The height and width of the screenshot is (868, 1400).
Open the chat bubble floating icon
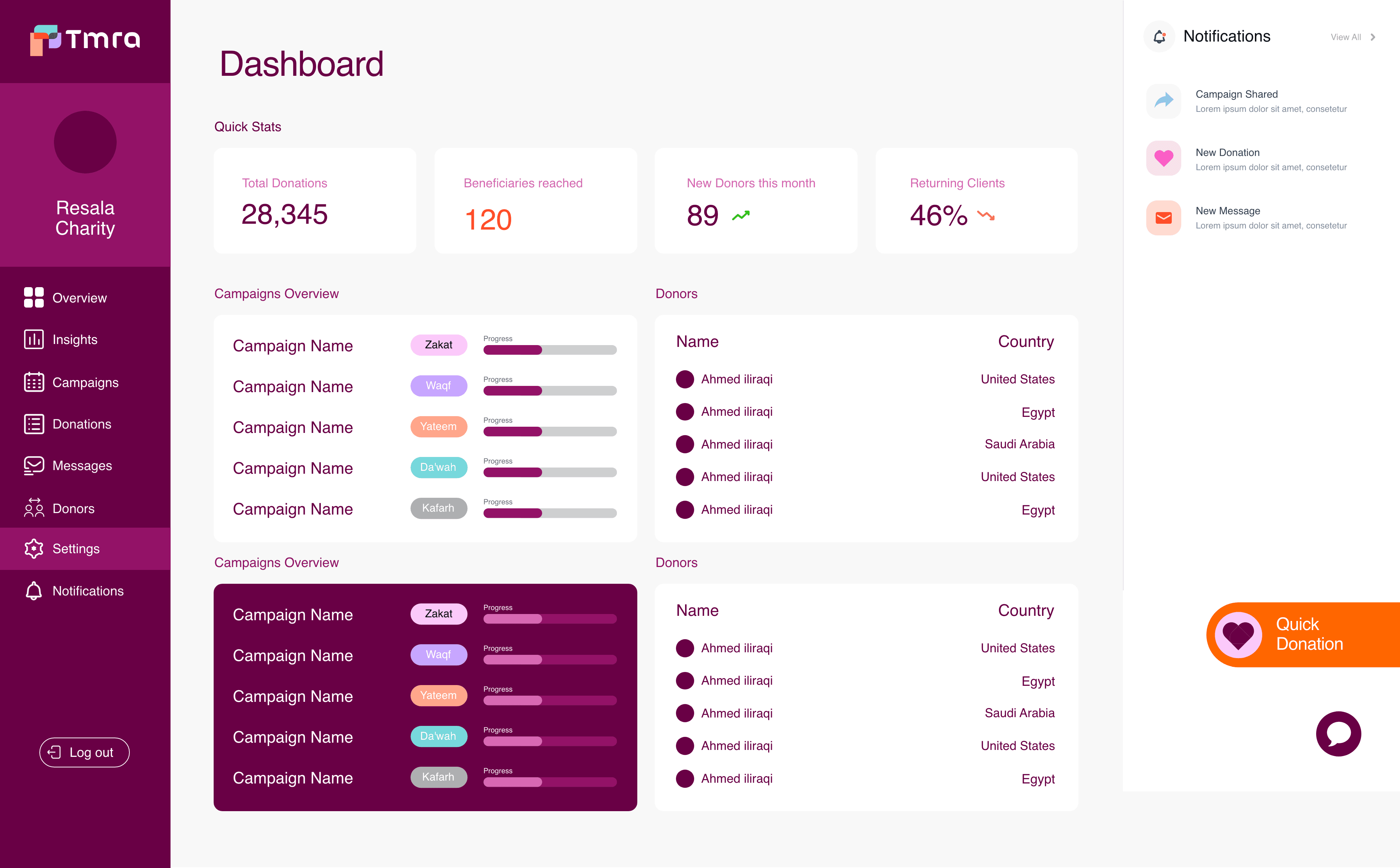(1338, 734)
